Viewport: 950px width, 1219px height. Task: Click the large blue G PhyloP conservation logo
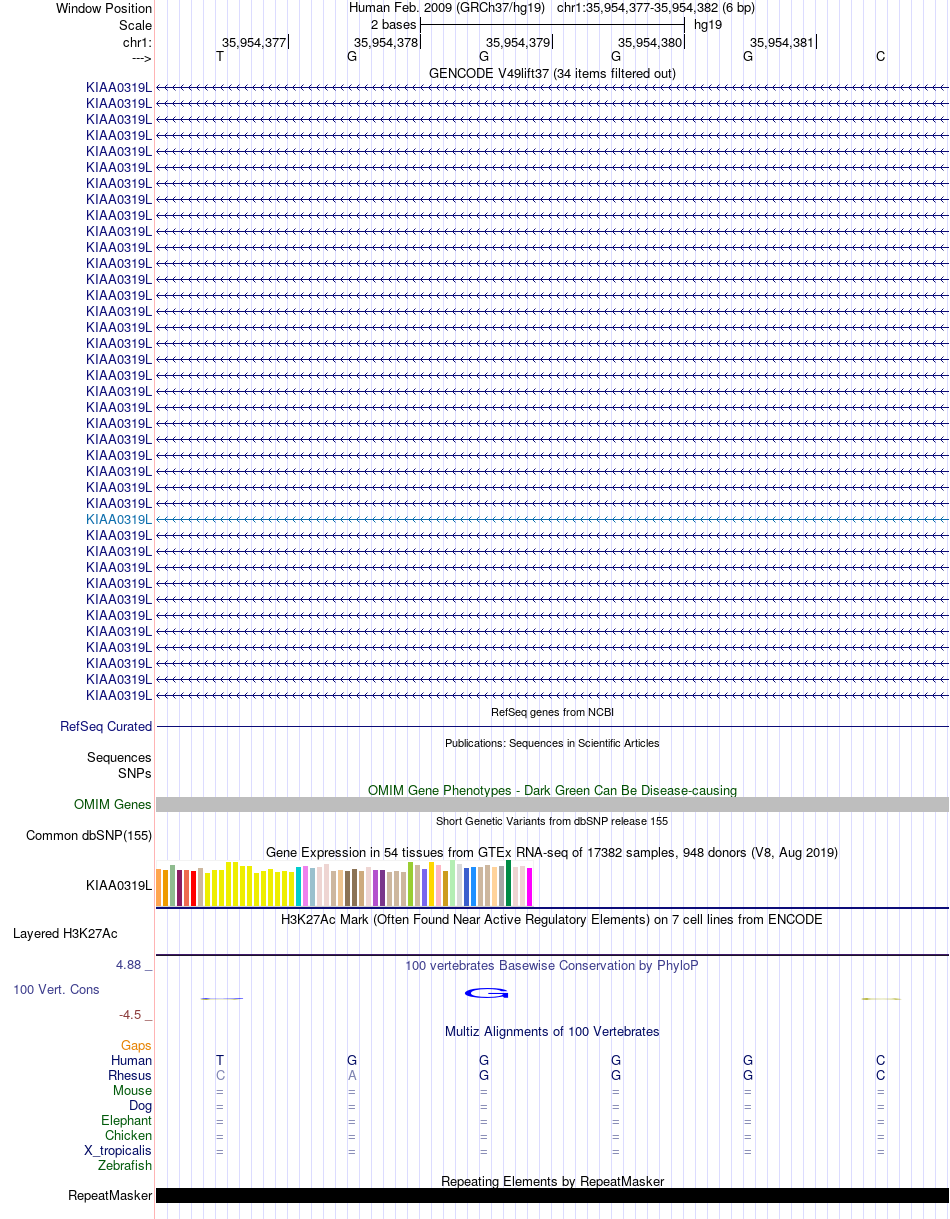coord(487,993)
